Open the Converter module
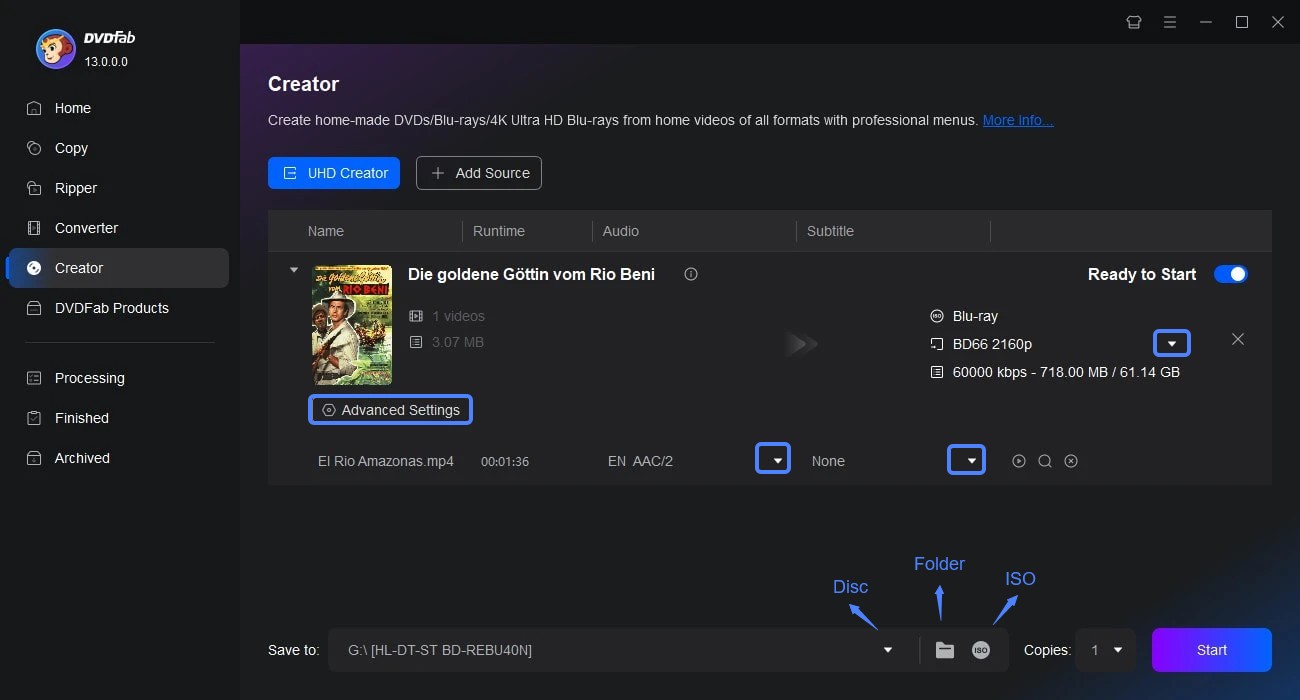Viewport: 1300px width, 700px height. tap(86, 228)
